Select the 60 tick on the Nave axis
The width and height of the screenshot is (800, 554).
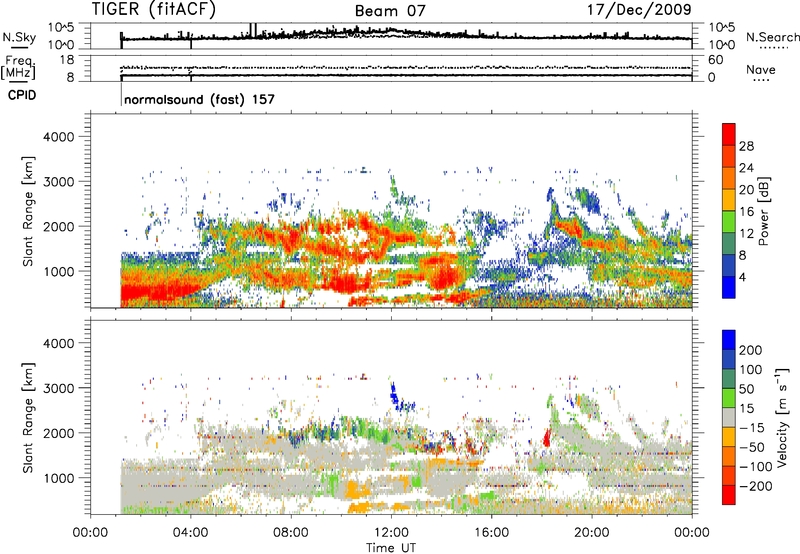[716, 60]
